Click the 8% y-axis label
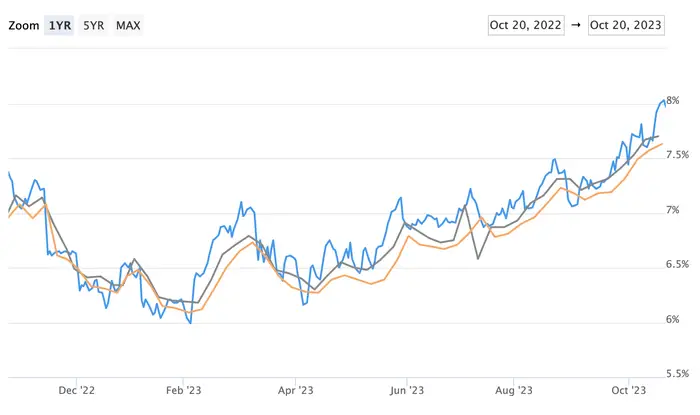 [673, 100]
